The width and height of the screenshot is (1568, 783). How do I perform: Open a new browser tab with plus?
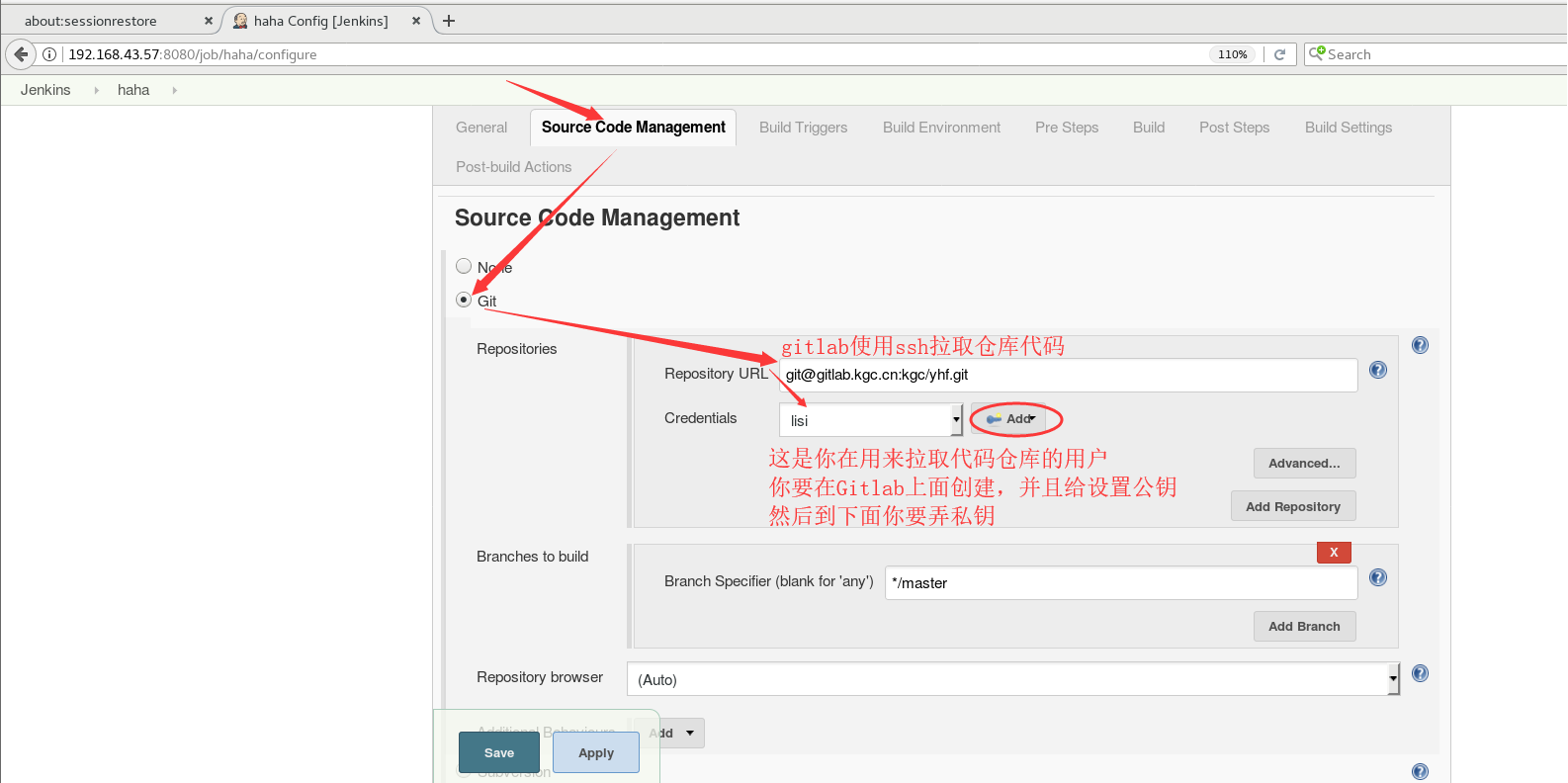[449, 21]
